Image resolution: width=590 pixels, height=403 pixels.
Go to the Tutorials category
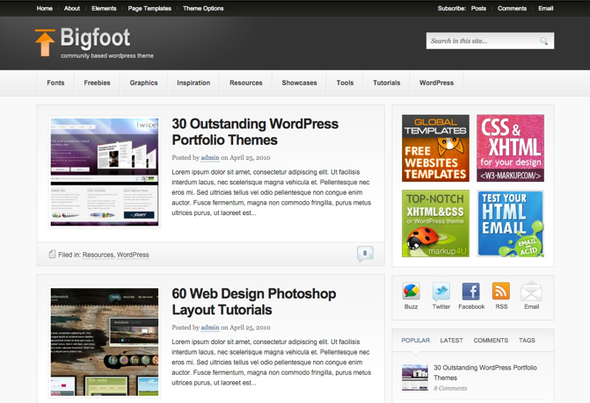coord(386,83)
